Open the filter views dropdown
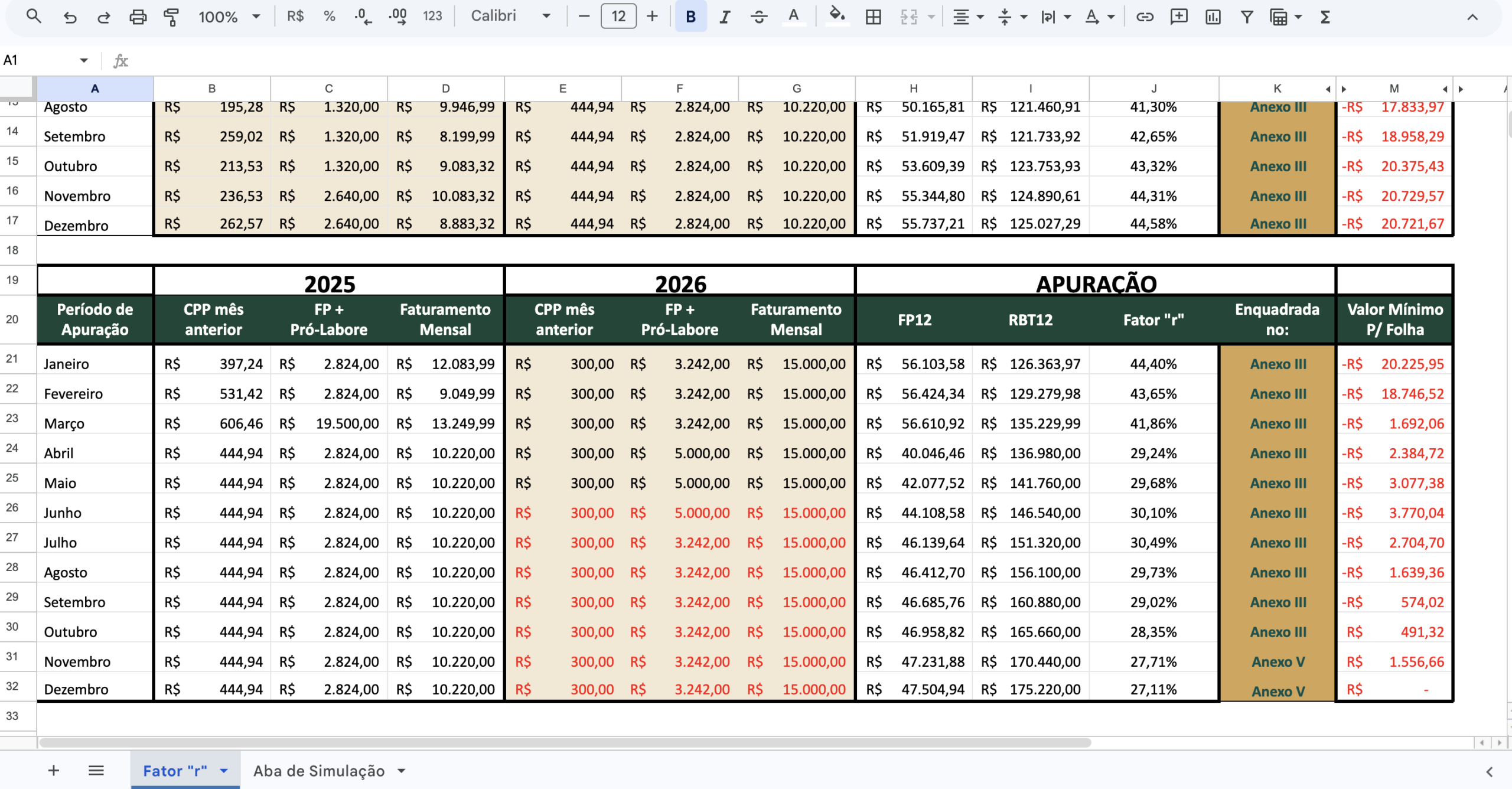Viewport: 1512px width, 789px height. point(1286,17)
